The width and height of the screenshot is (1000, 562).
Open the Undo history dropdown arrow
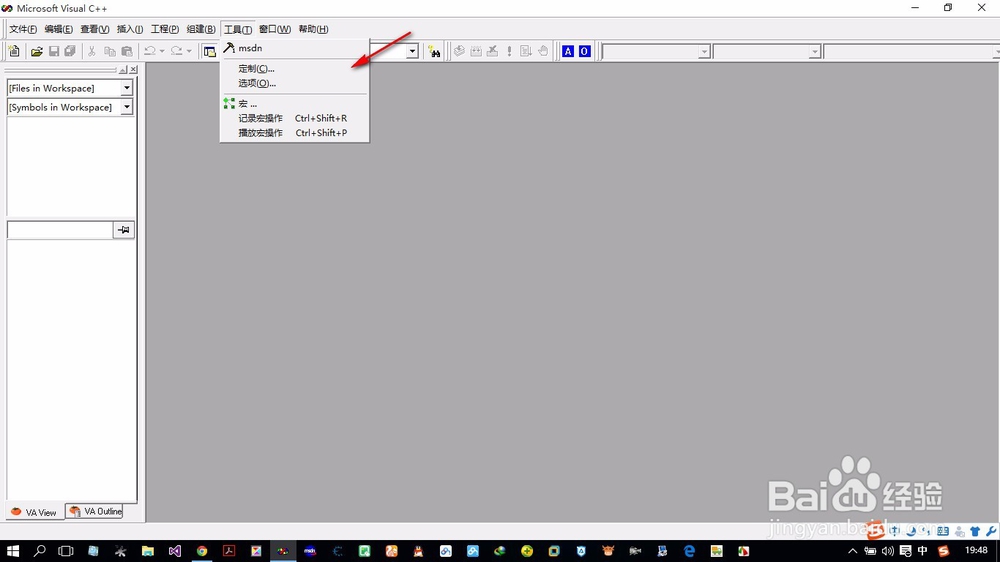[x=162, y=51]
